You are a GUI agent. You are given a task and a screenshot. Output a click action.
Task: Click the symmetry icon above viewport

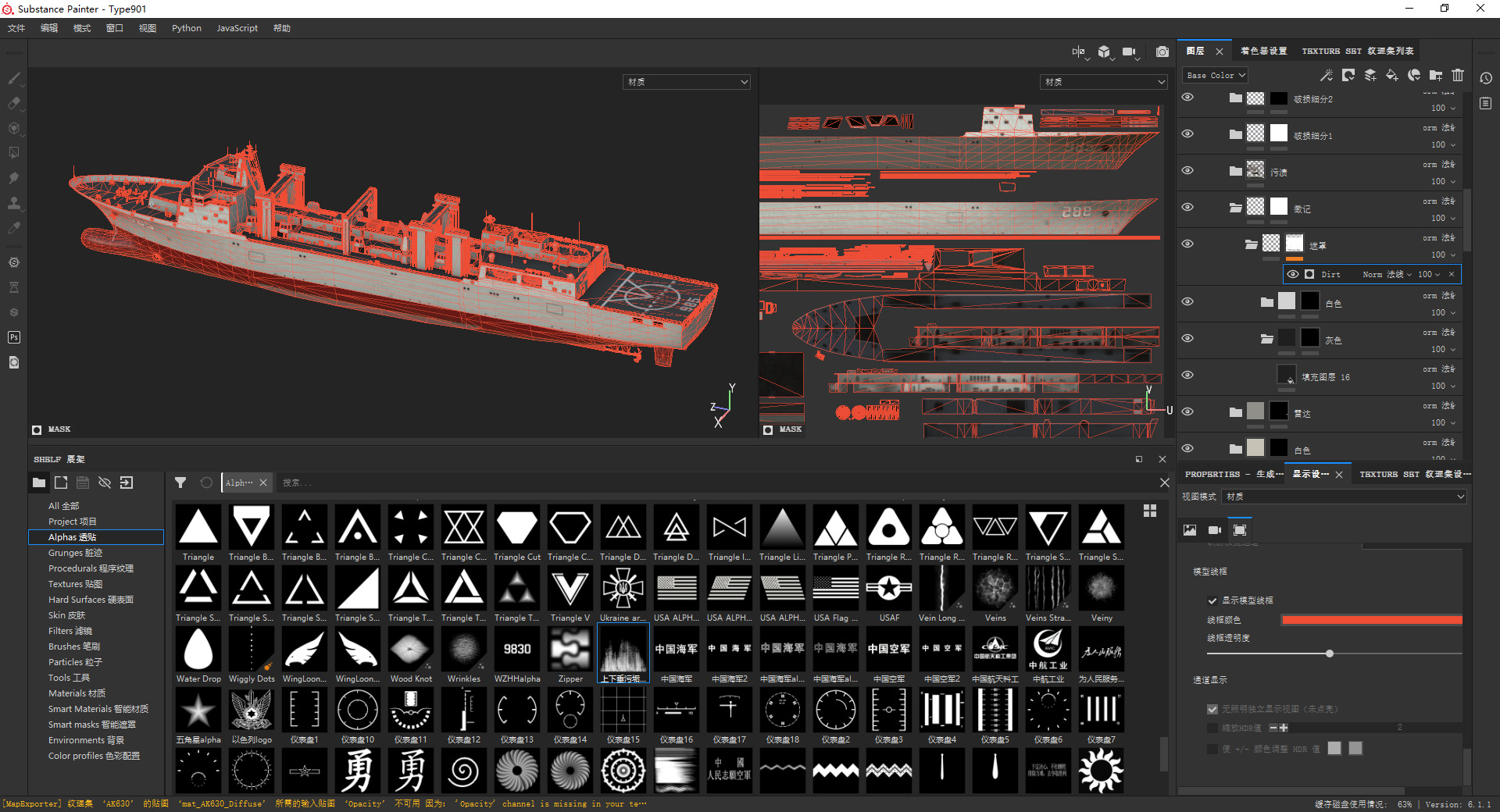click(1079, 52)
